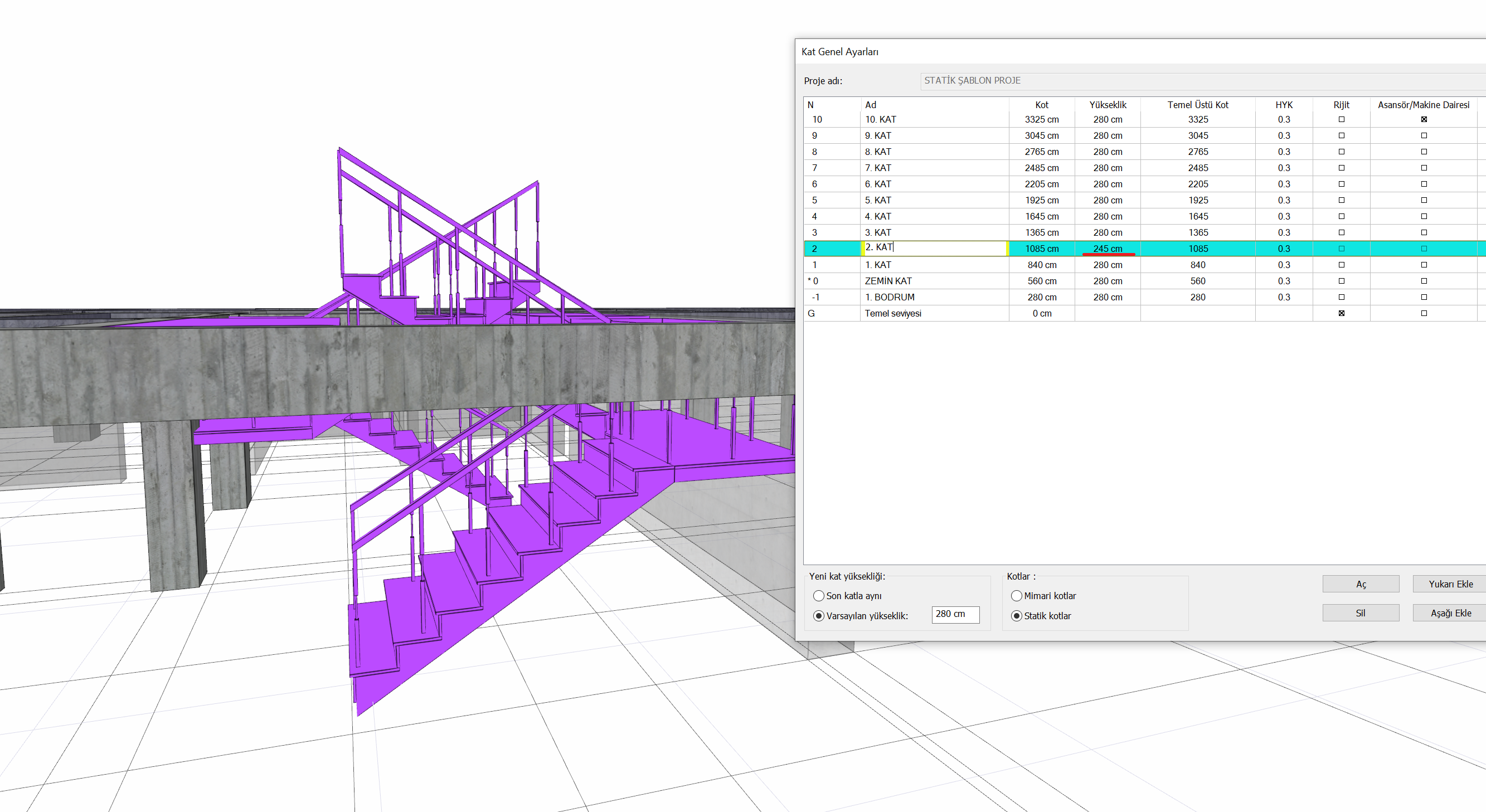
Task: Click the Yukarı Ekle button
Action: pyautogui.click(x=1450, y=584)
